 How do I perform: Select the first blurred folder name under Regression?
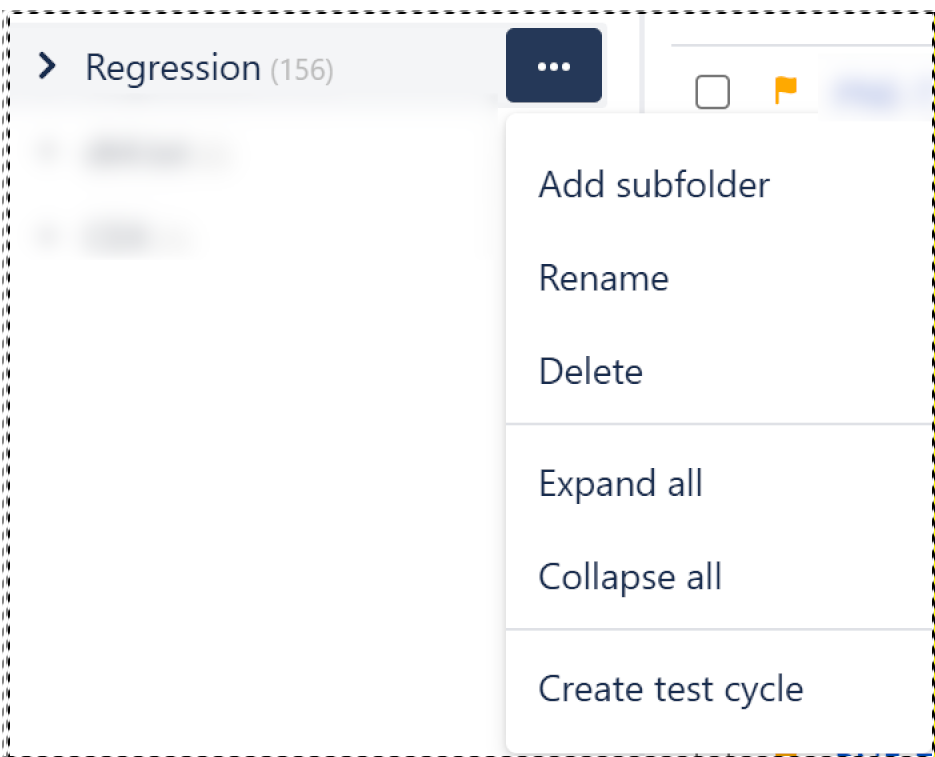[140, 154]
